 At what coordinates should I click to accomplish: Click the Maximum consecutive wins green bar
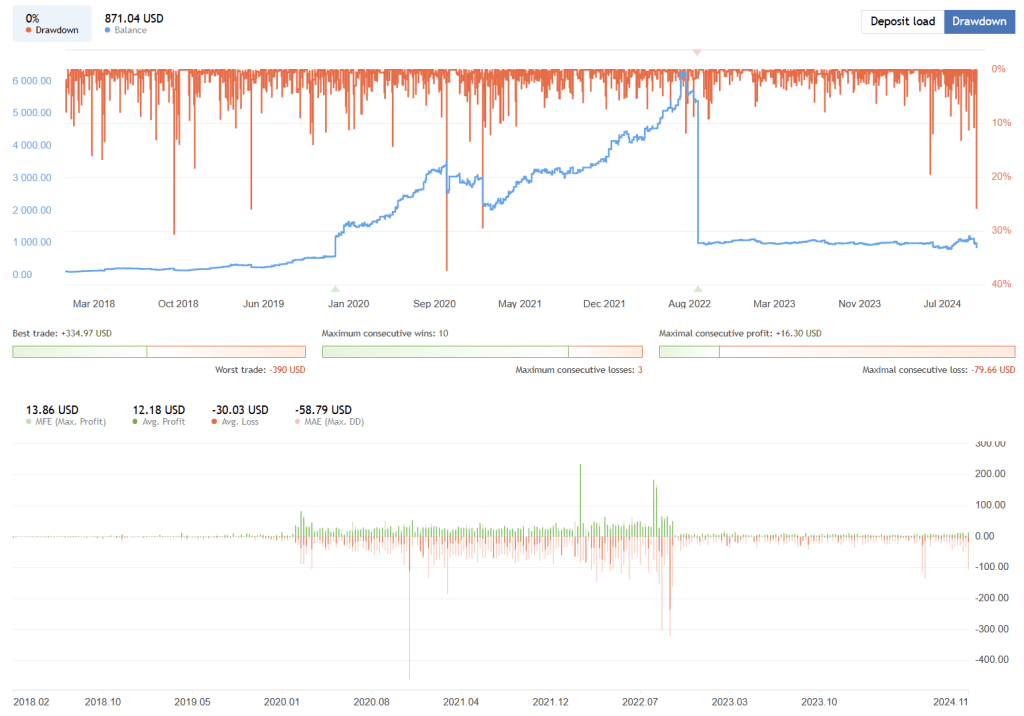[x=445, y=351]
